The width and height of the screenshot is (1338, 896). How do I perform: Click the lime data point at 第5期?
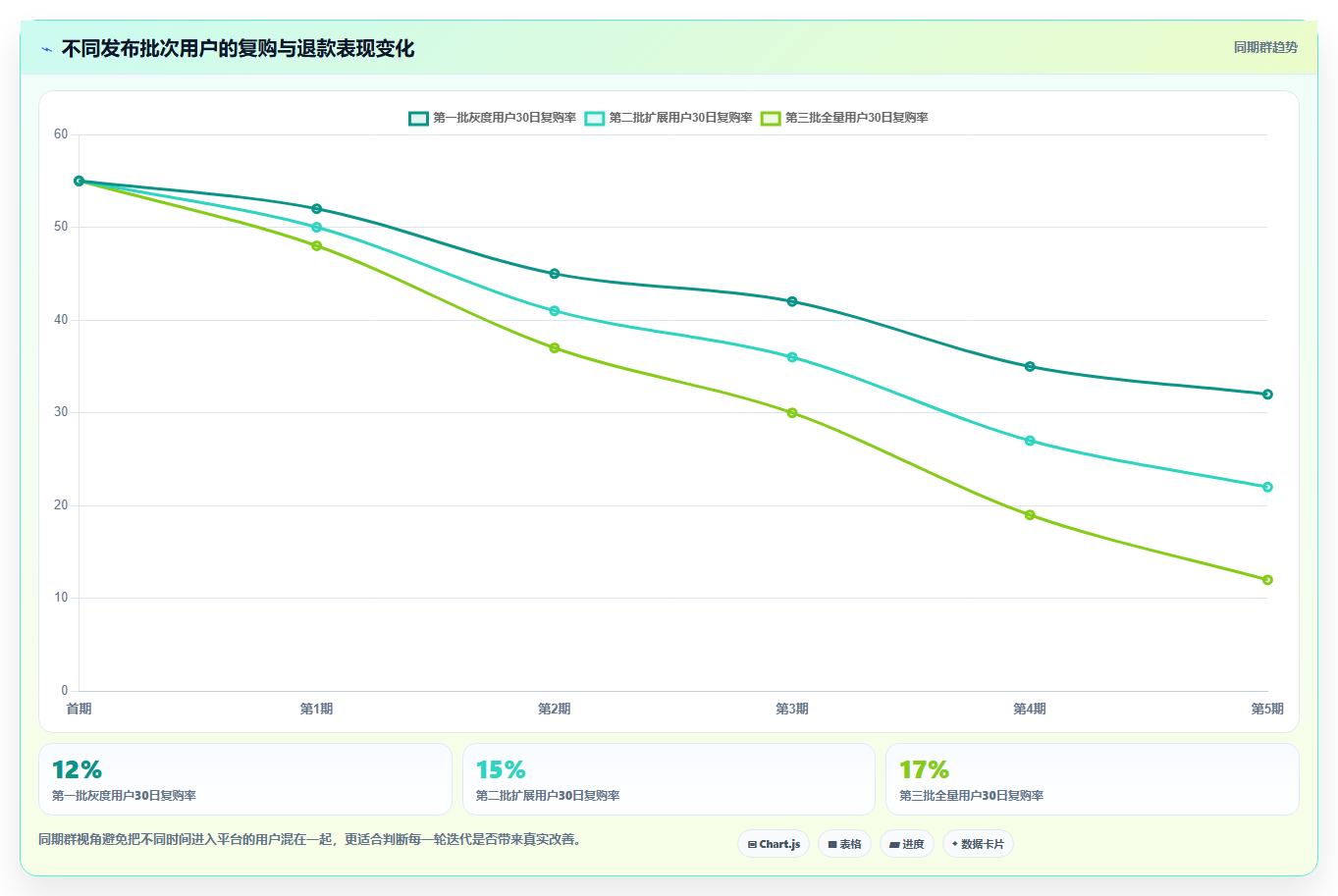(1267, 580)
